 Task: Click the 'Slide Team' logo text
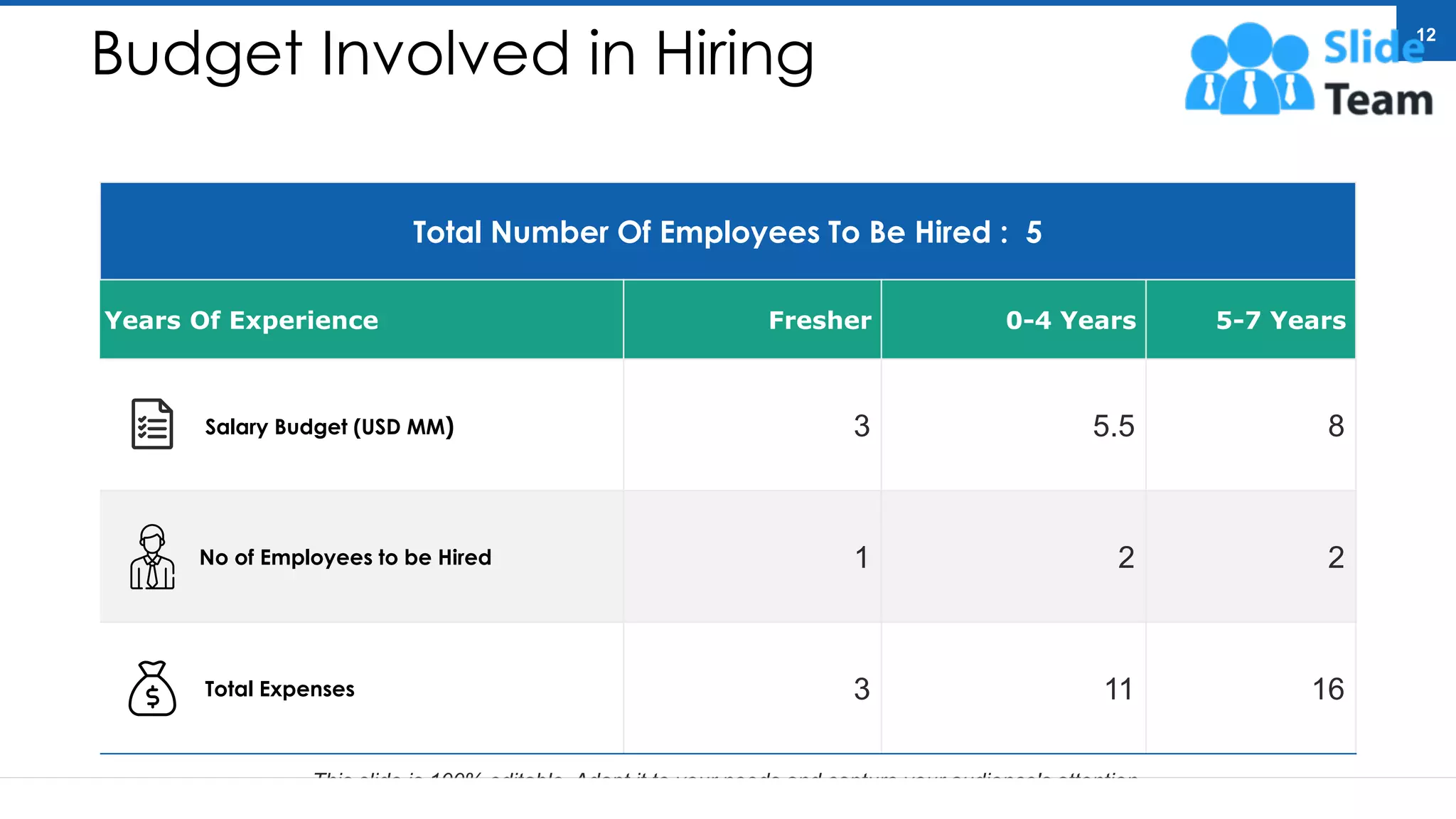[1378, 73]
